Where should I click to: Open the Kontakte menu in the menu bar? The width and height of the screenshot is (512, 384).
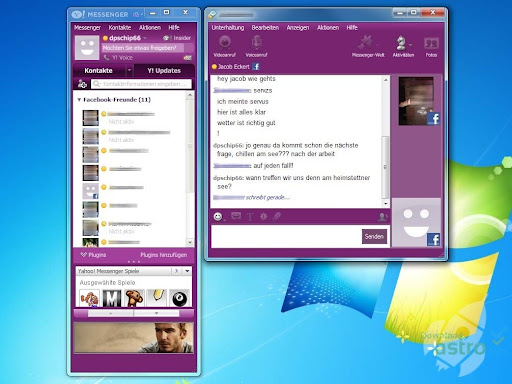120,28
